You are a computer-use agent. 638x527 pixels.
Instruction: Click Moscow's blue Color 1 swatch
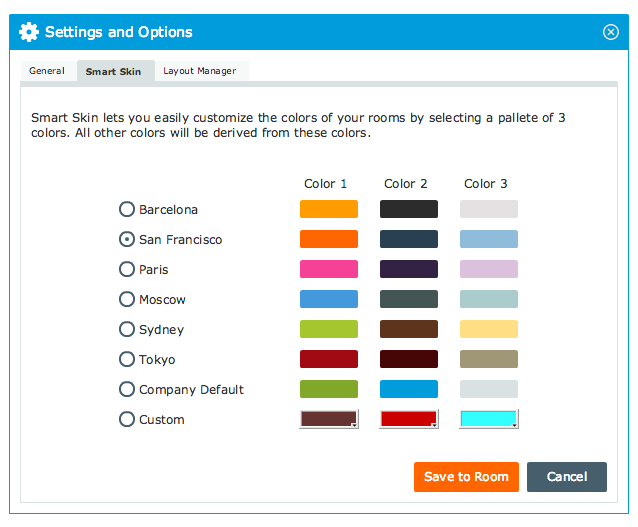point(329,299)
